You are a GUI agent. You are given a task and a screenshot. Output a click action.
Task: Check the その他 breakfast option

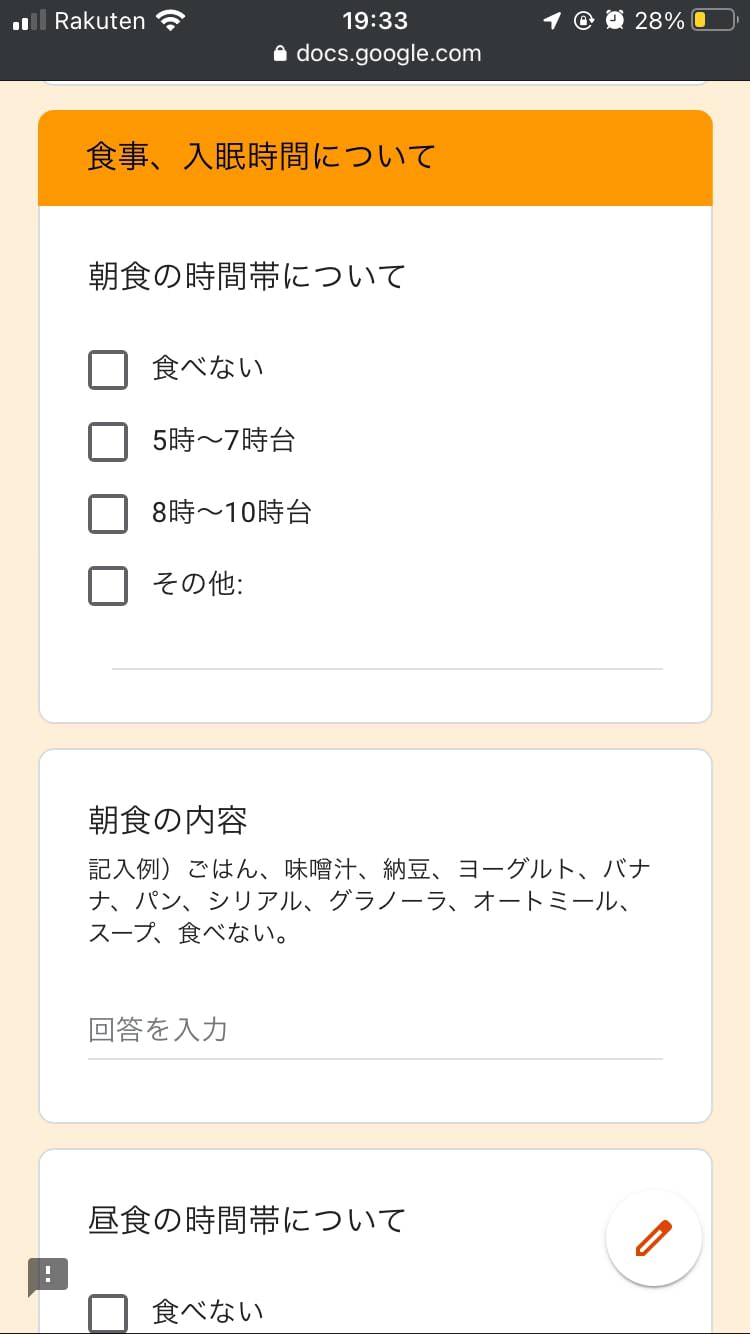click(x=108, y=585)
